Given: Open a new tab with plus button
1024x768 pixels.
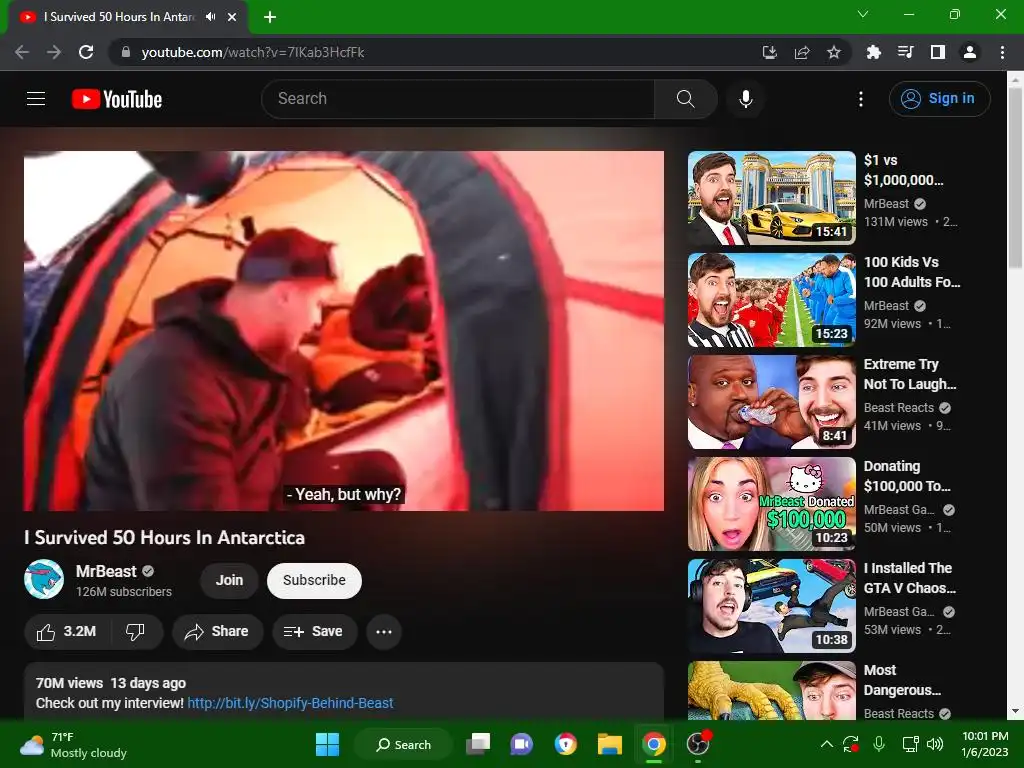Looking at the screenshot, I should click(270, 17).
